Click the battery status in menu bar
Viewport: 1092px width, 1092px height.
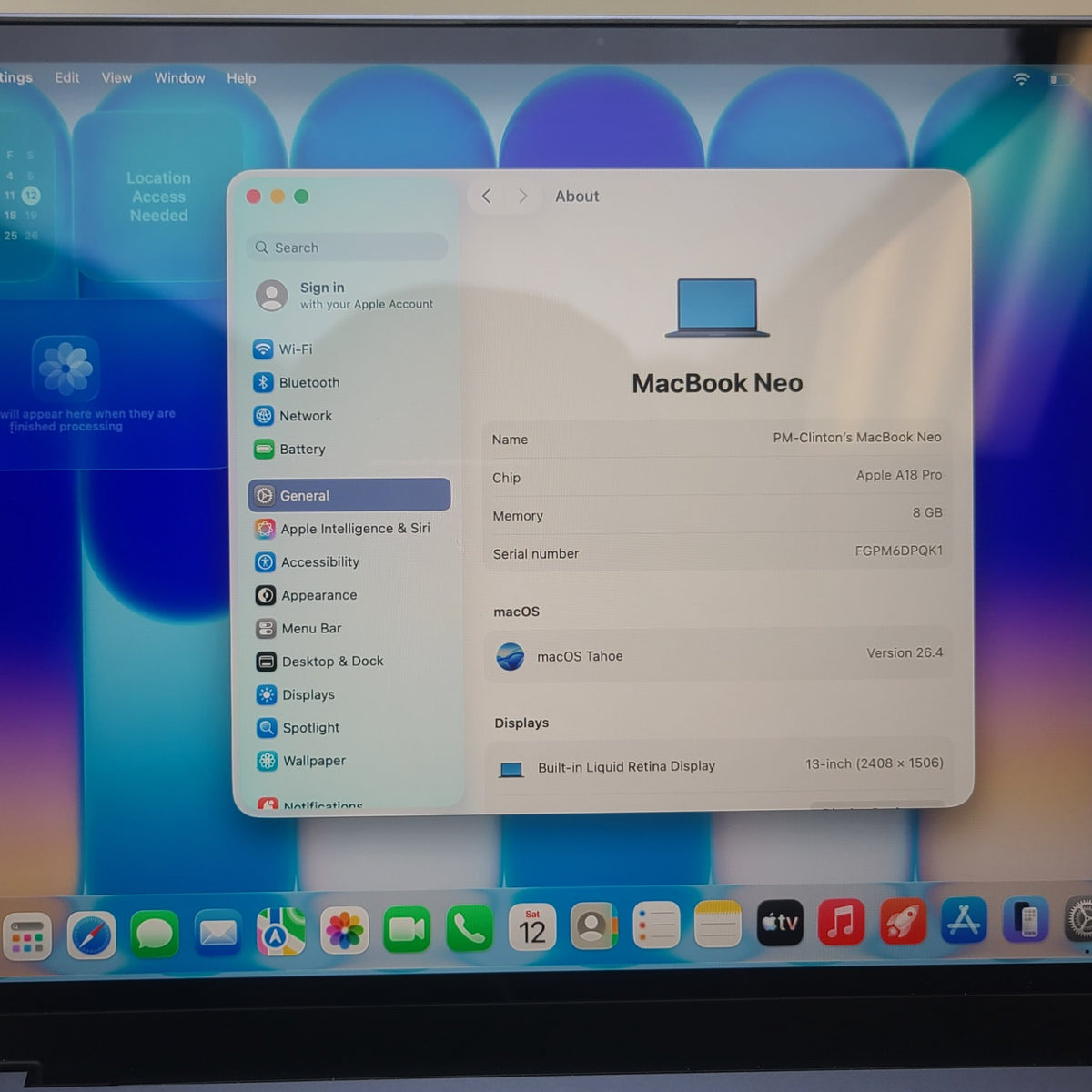coord(1060,80)
